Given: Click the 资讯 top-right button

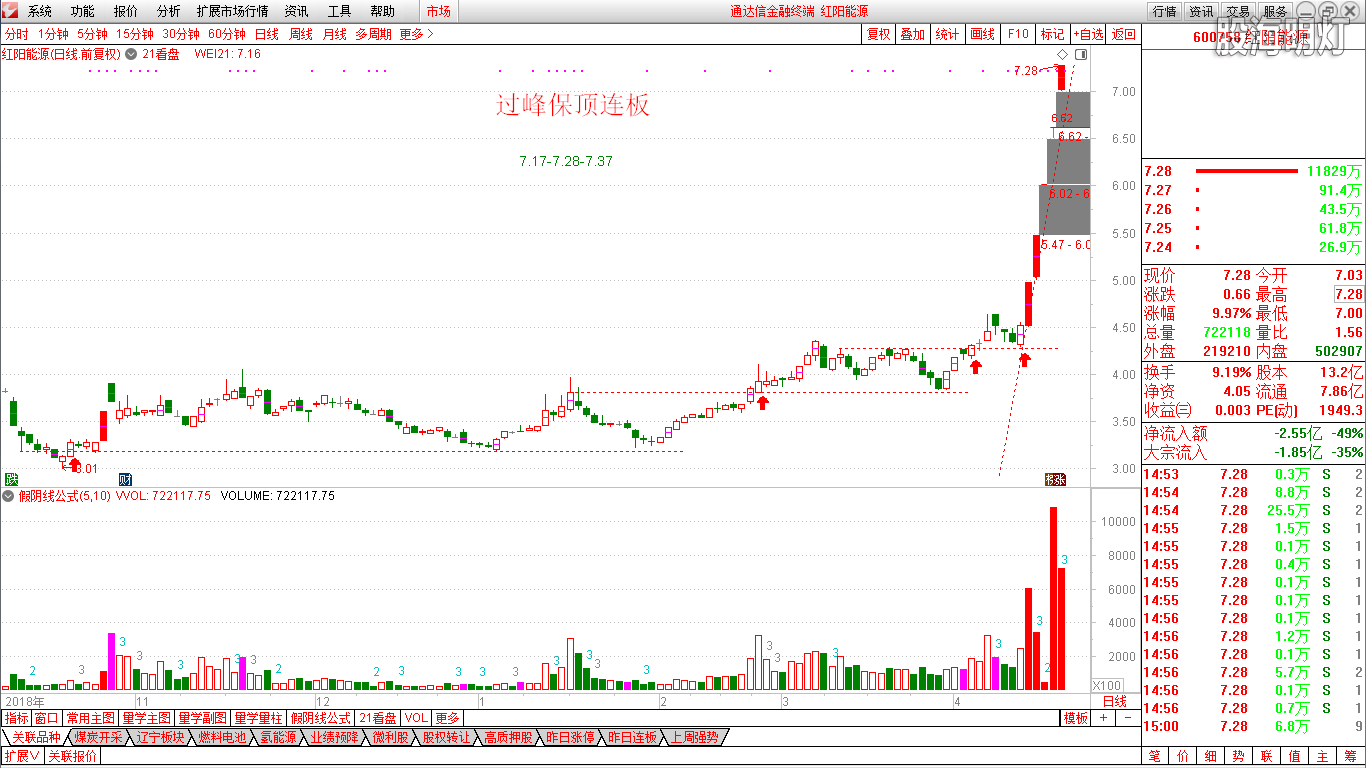Looking at the screenshot, I should point(1201,11).
